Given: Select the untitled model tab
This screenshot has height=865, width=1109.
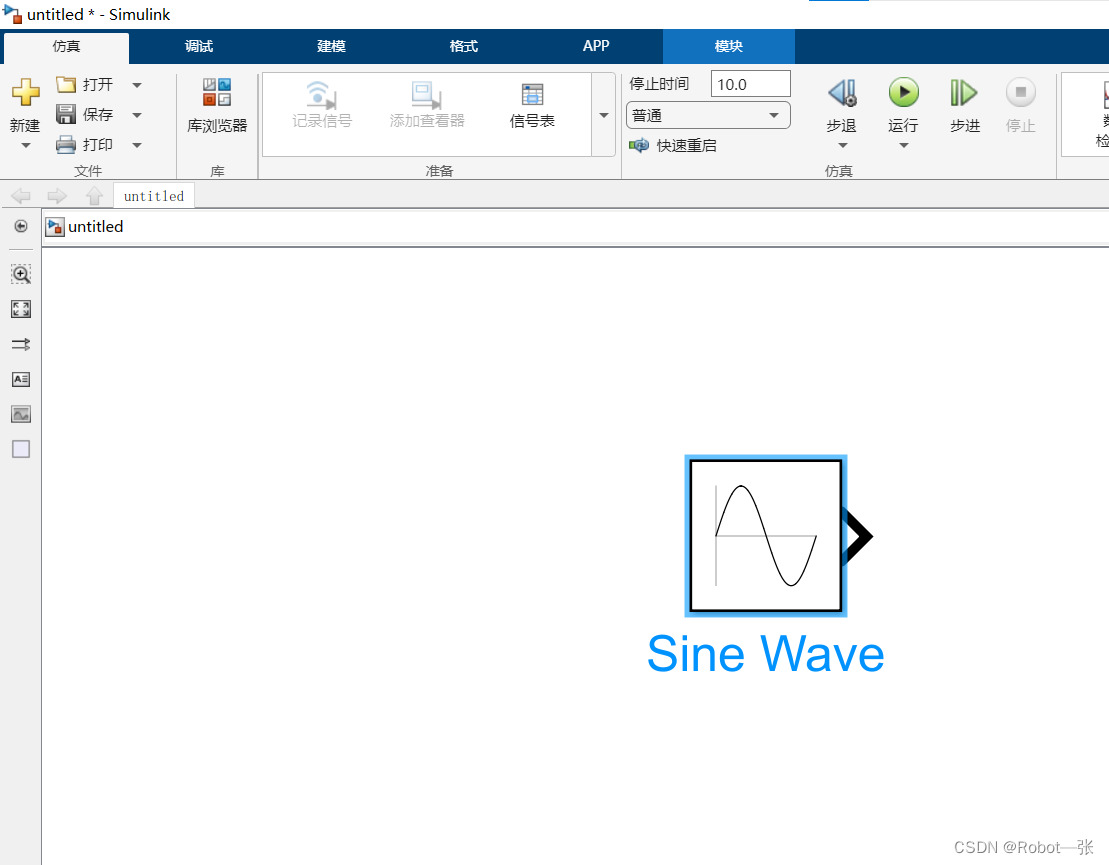Looking at the screenshot, I should coord(153,196).
